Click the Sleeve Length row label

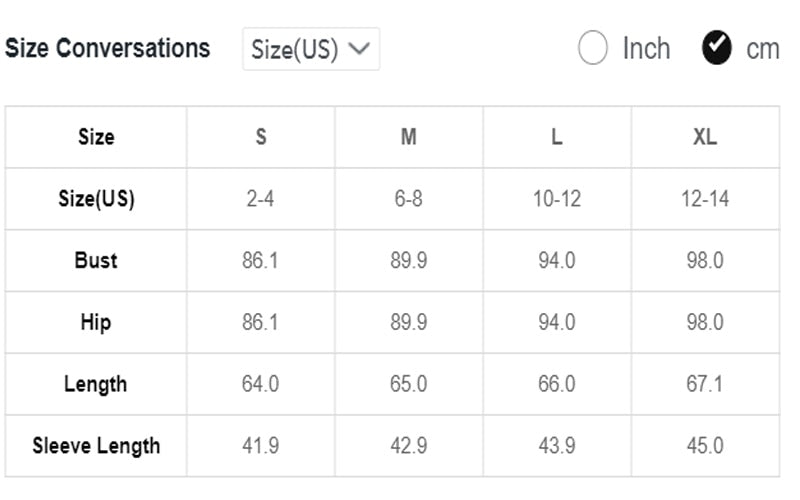(x=96, y=446)
